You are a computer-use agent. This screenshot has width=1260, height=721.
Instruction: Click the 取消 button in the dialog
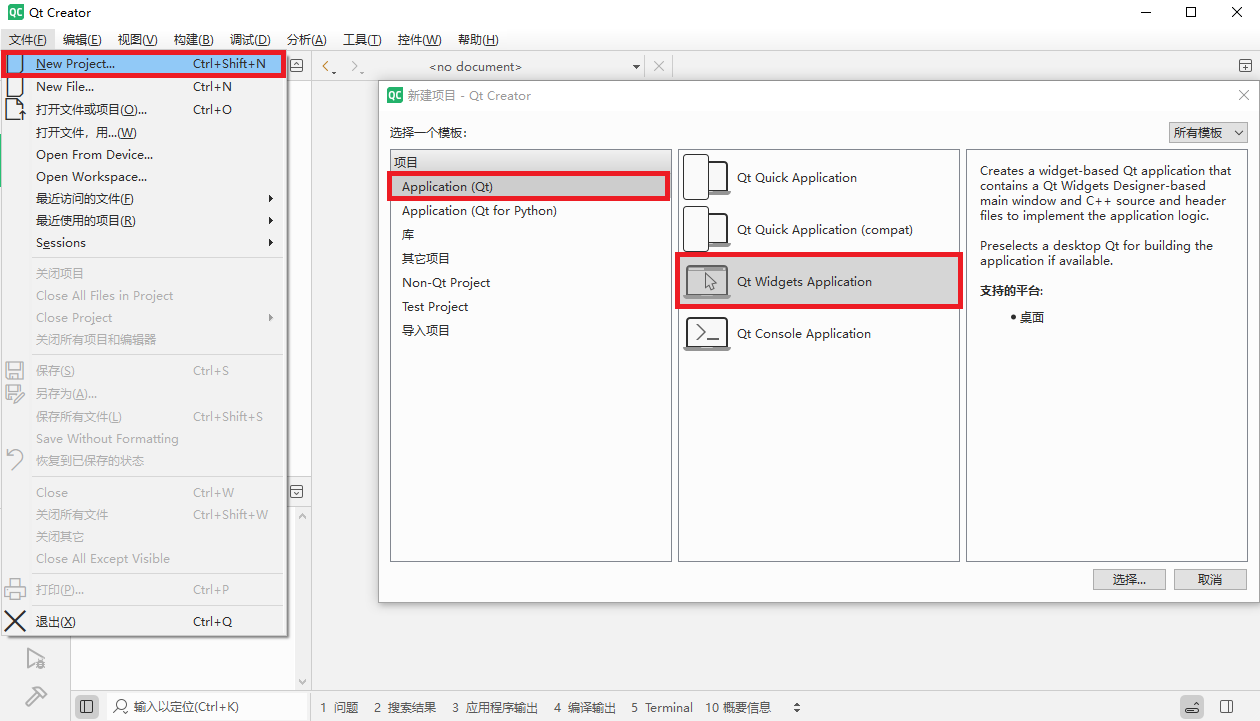click(x=1210, y=580)
